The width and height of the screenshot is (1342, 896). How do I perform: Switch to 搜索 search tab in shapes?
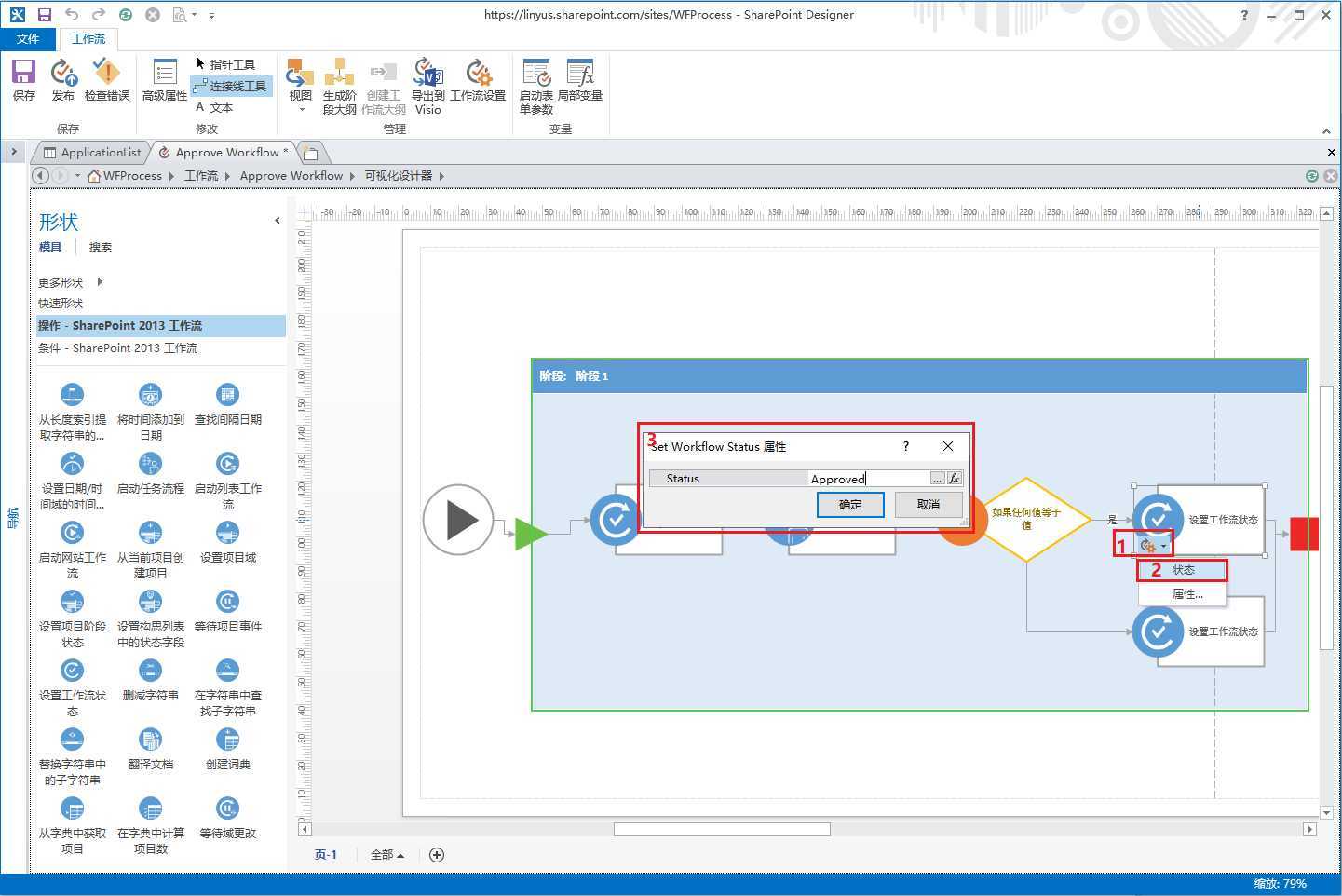pos(101,247)
